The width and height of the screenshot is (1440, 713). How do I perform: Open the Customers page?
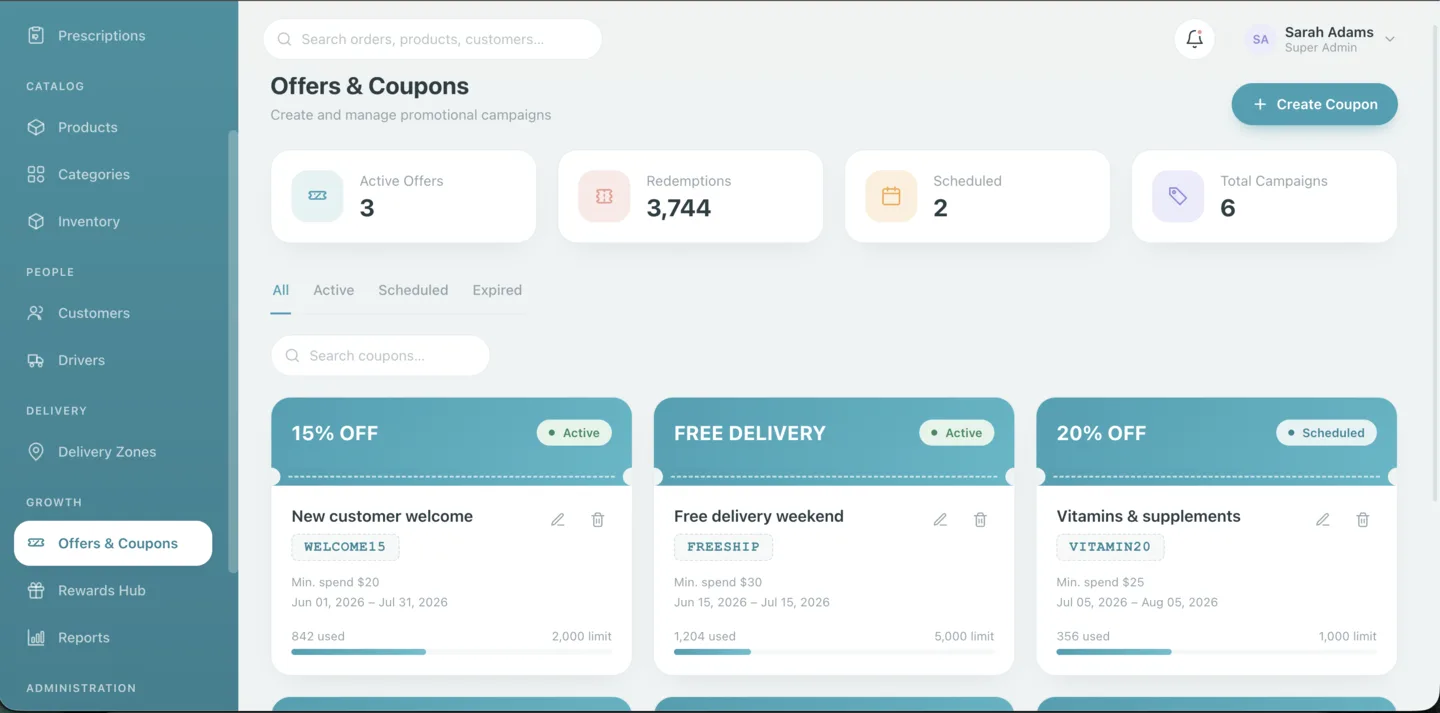pos(113,313)
